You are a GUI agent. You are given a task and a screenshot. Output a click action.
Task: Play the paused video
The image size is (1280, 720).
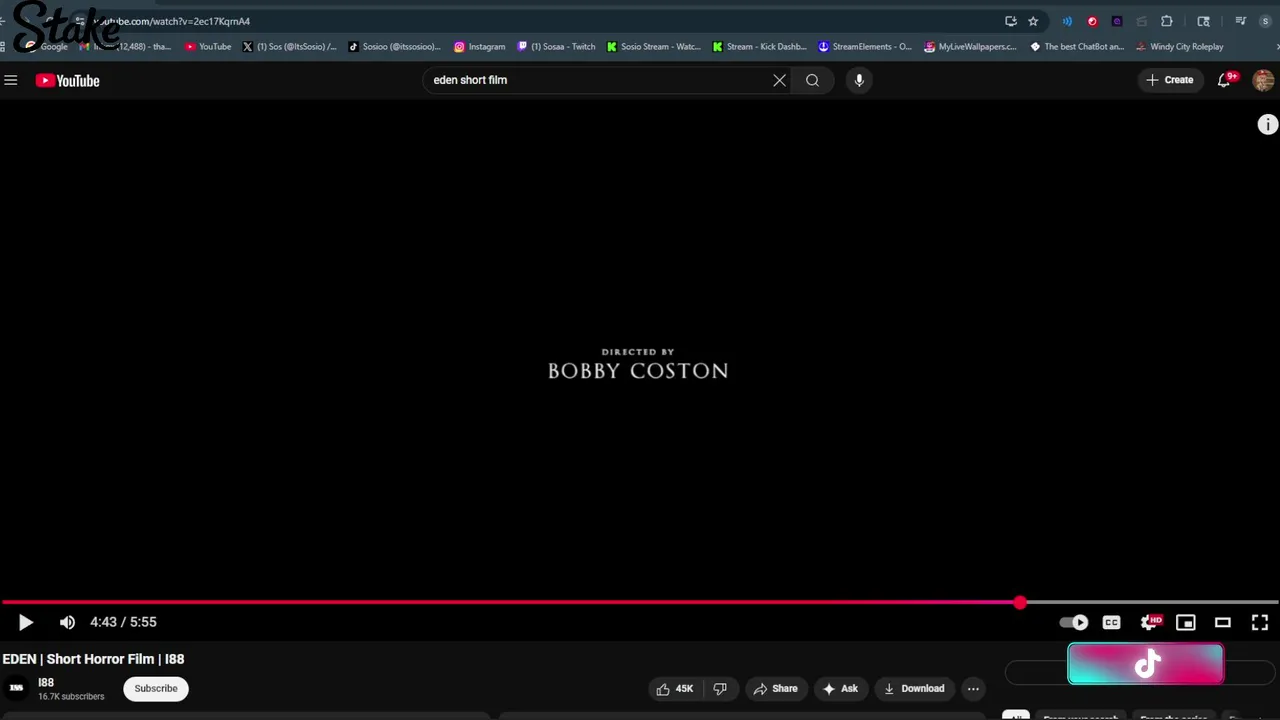(26, 622)
